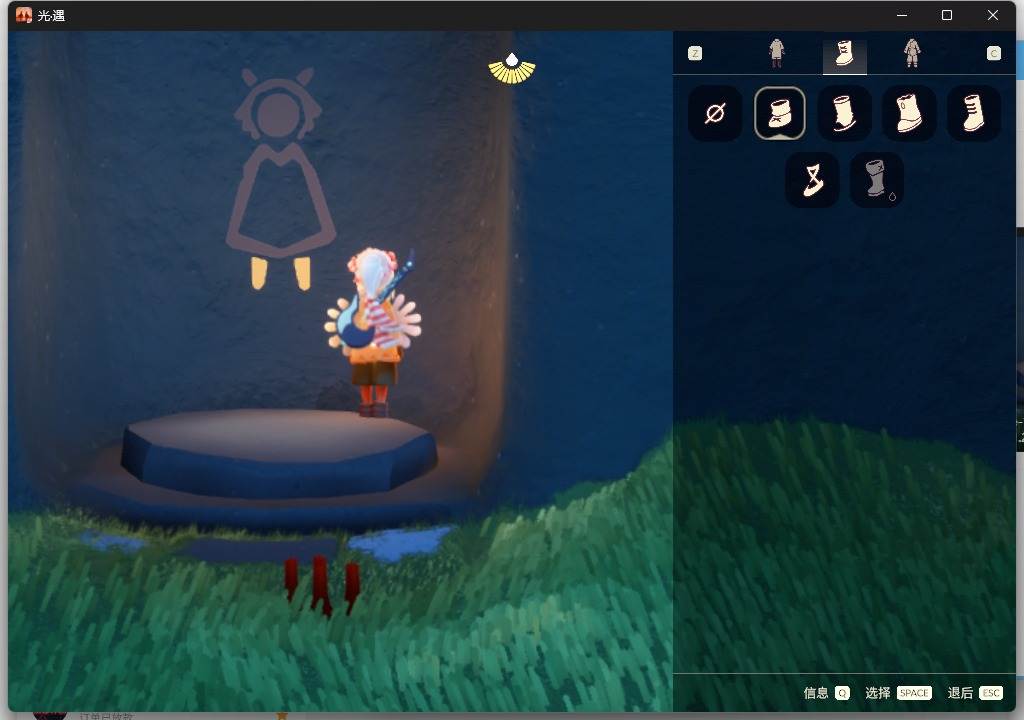Click 退后 back button
Image resolution: width=1024 pixels, height=720 pixels.
pyautogui.click(x=974, y=693)
